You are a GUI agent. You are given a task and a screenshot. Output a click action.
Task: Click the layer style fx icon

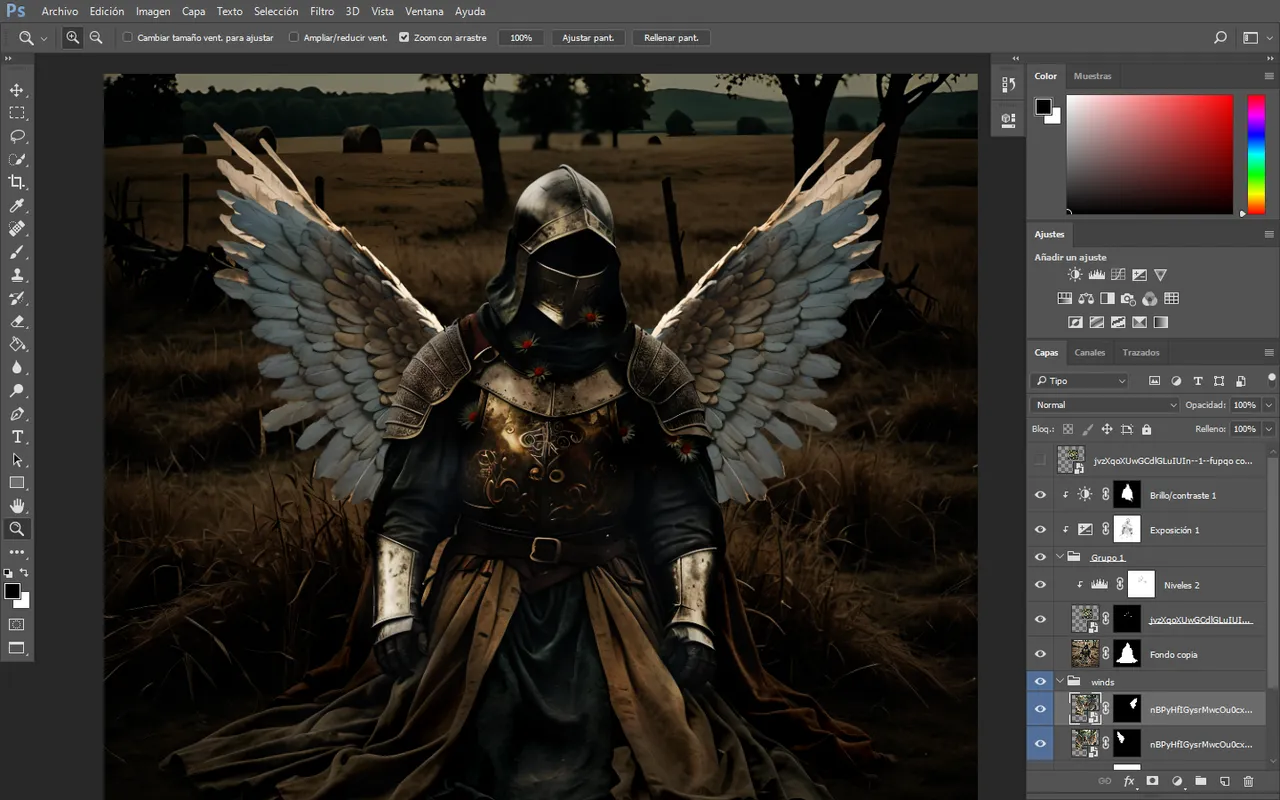click(1129, 781)
